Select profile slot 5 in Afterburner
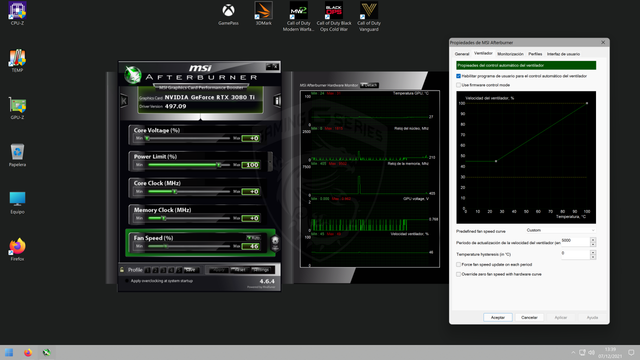Viewport: 640px width, 360px height. tap(178, 270)
